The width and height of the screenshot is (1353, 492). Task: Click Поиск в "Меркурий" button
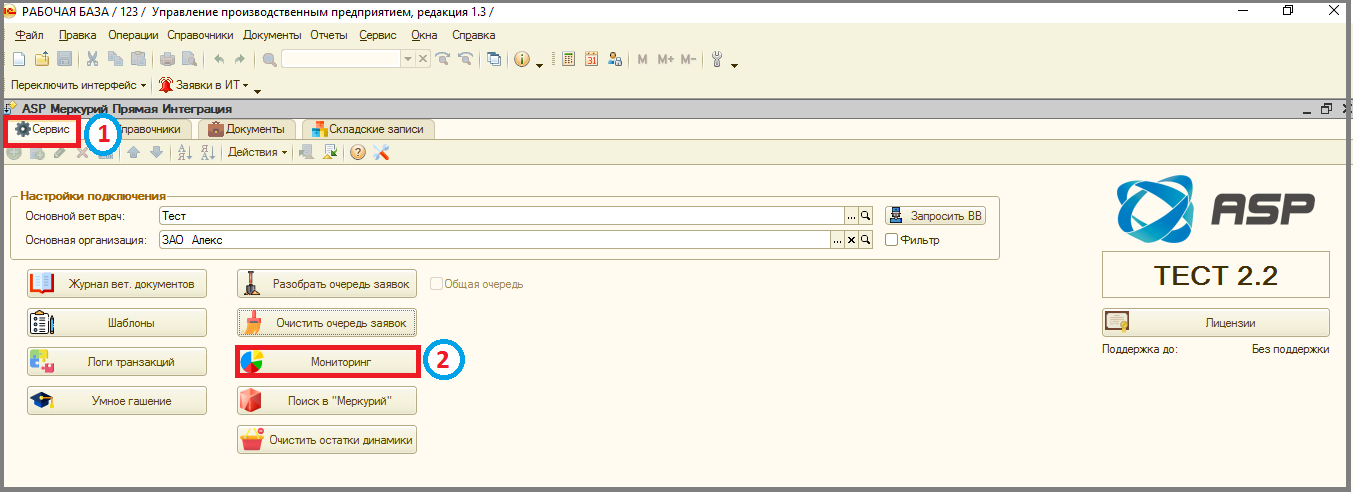click(x=327, y=401)
